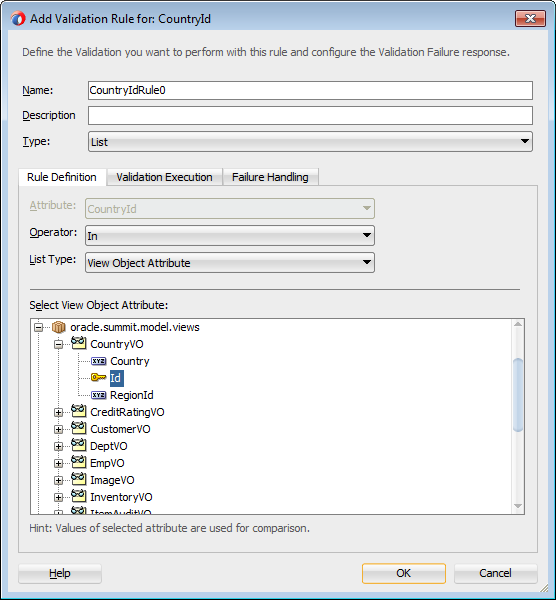Open the Operator dropdown showing In
This screenshot has height=600, width=556.
point(230,236)
